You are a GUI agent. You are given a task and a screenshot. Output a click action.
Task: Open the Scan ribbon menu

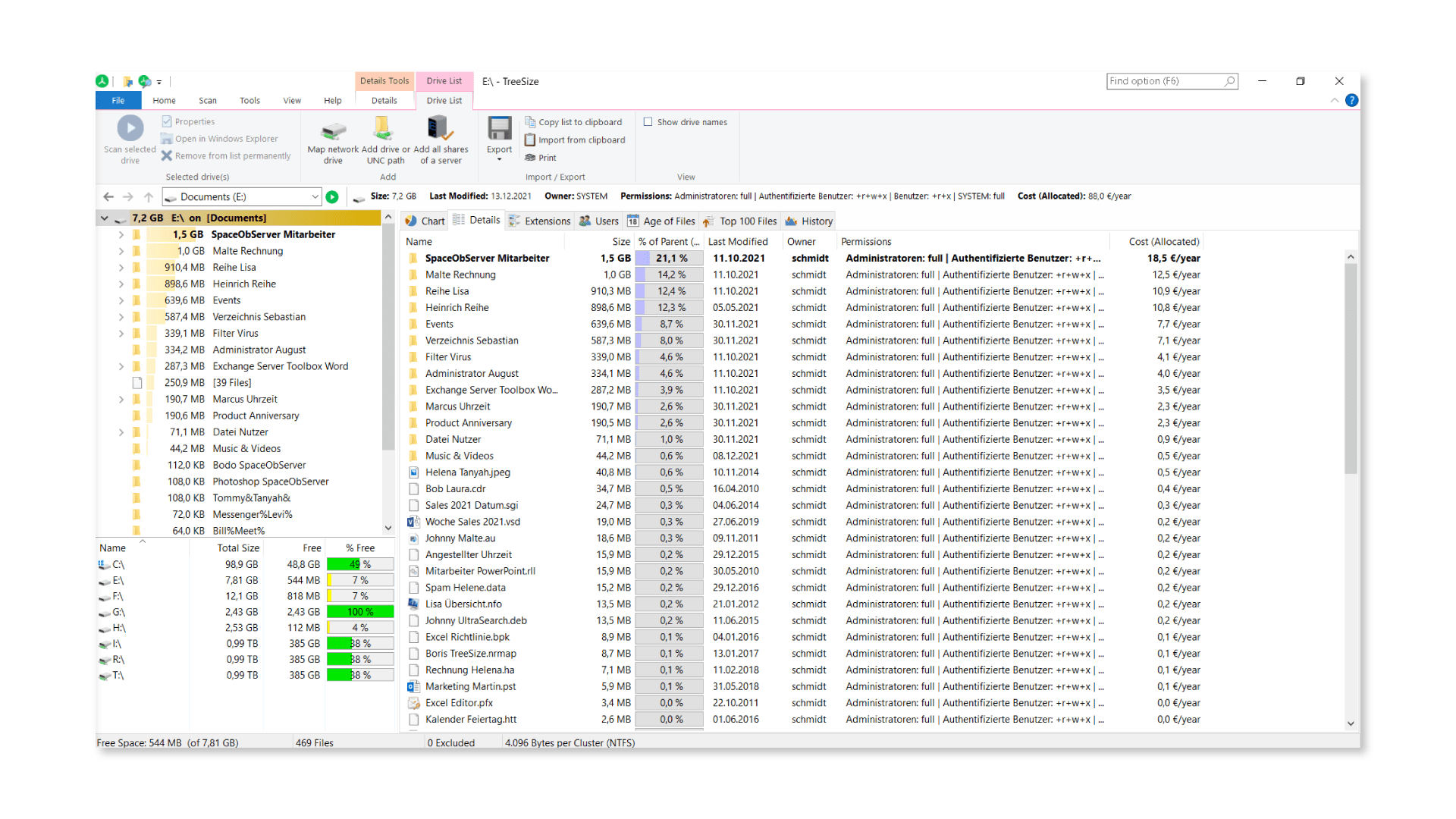[208, 101]
